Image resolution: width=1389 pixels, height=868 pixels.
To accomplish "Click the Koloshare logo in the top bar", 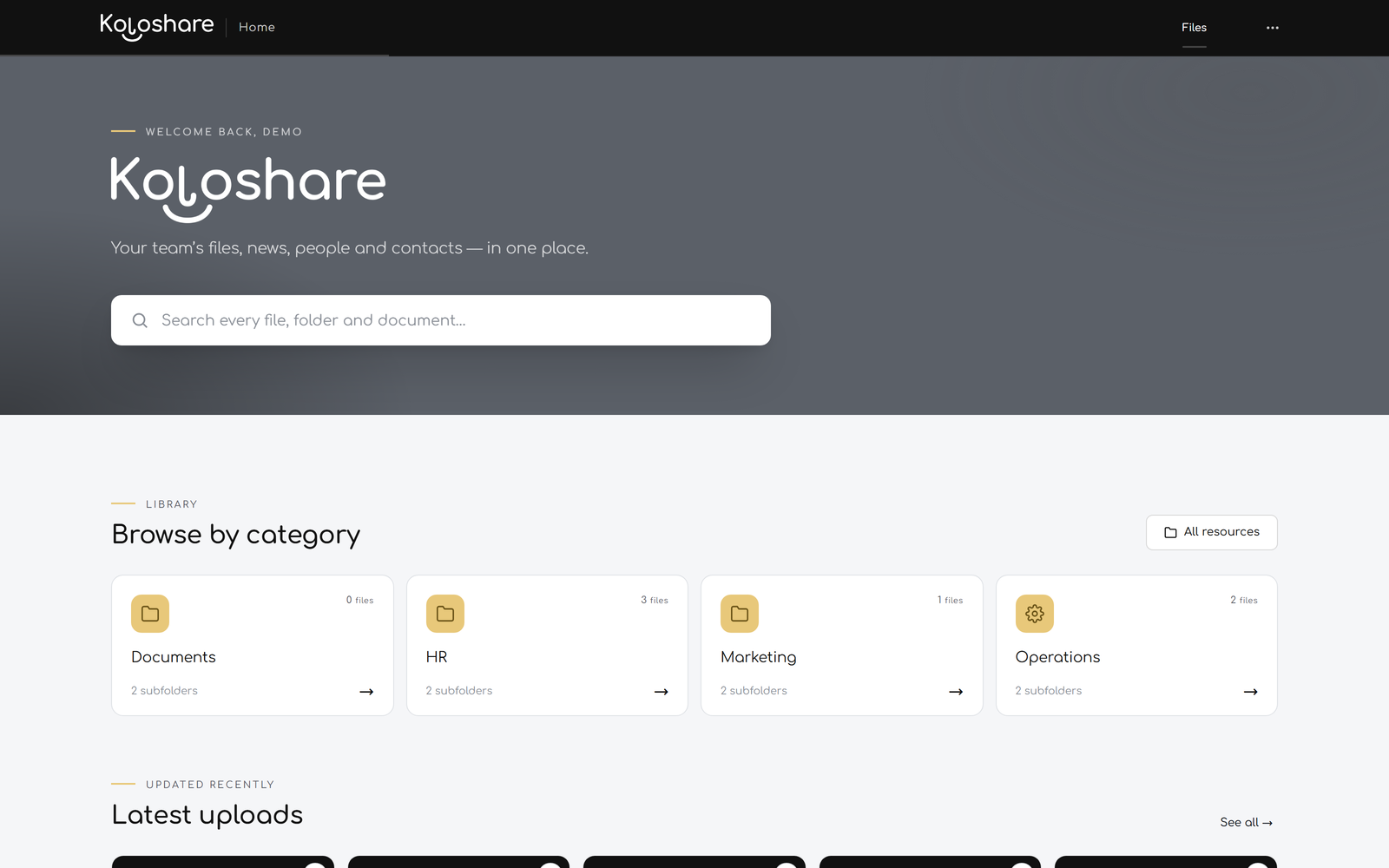I will (x=157, y=26).
